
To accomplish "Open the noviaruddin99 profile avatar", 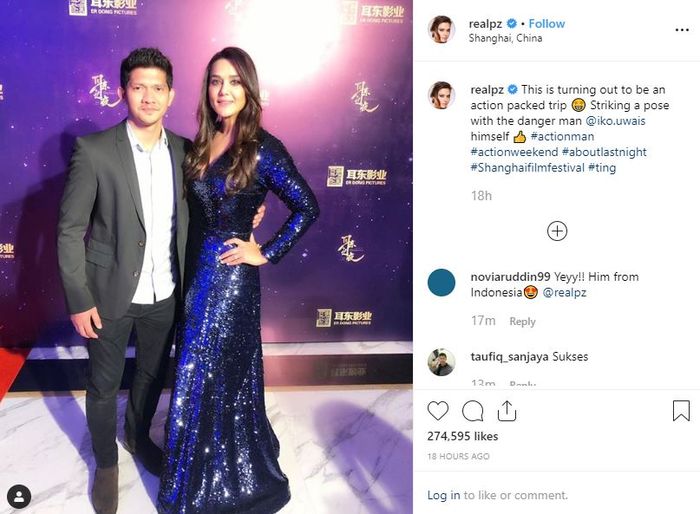I will point(441,283).
